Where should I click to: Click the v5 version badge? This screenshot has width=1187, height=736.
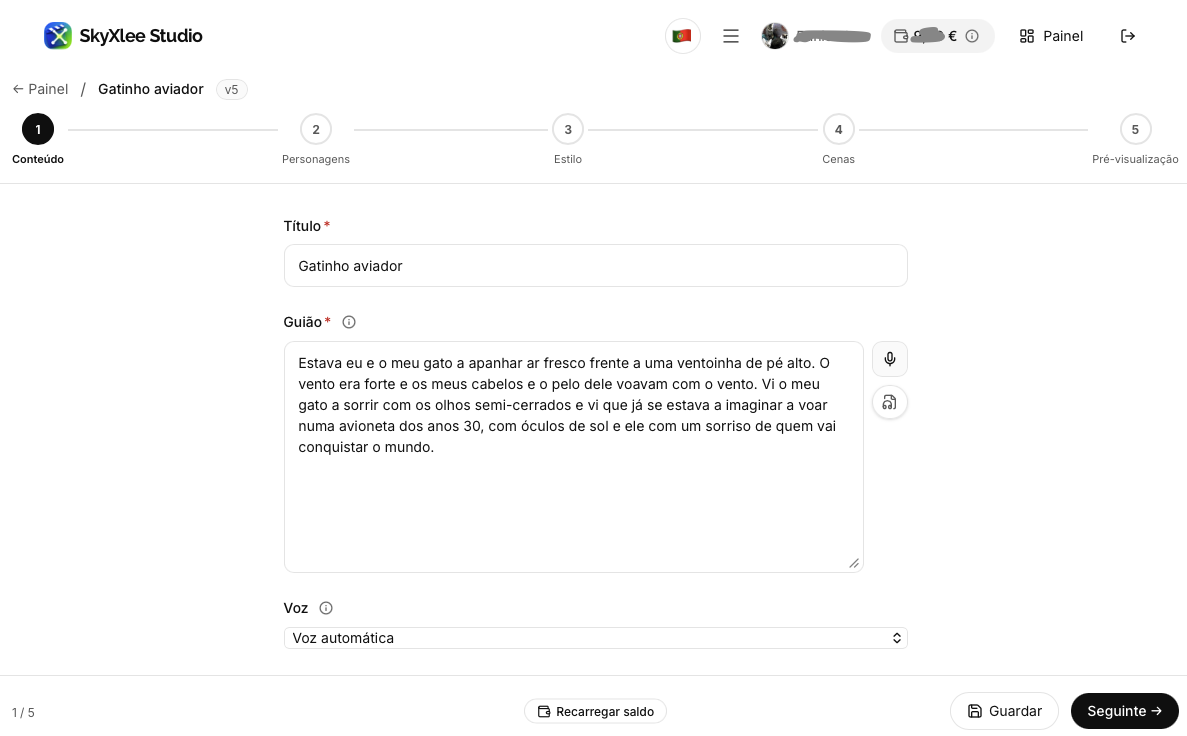point(232,89)
